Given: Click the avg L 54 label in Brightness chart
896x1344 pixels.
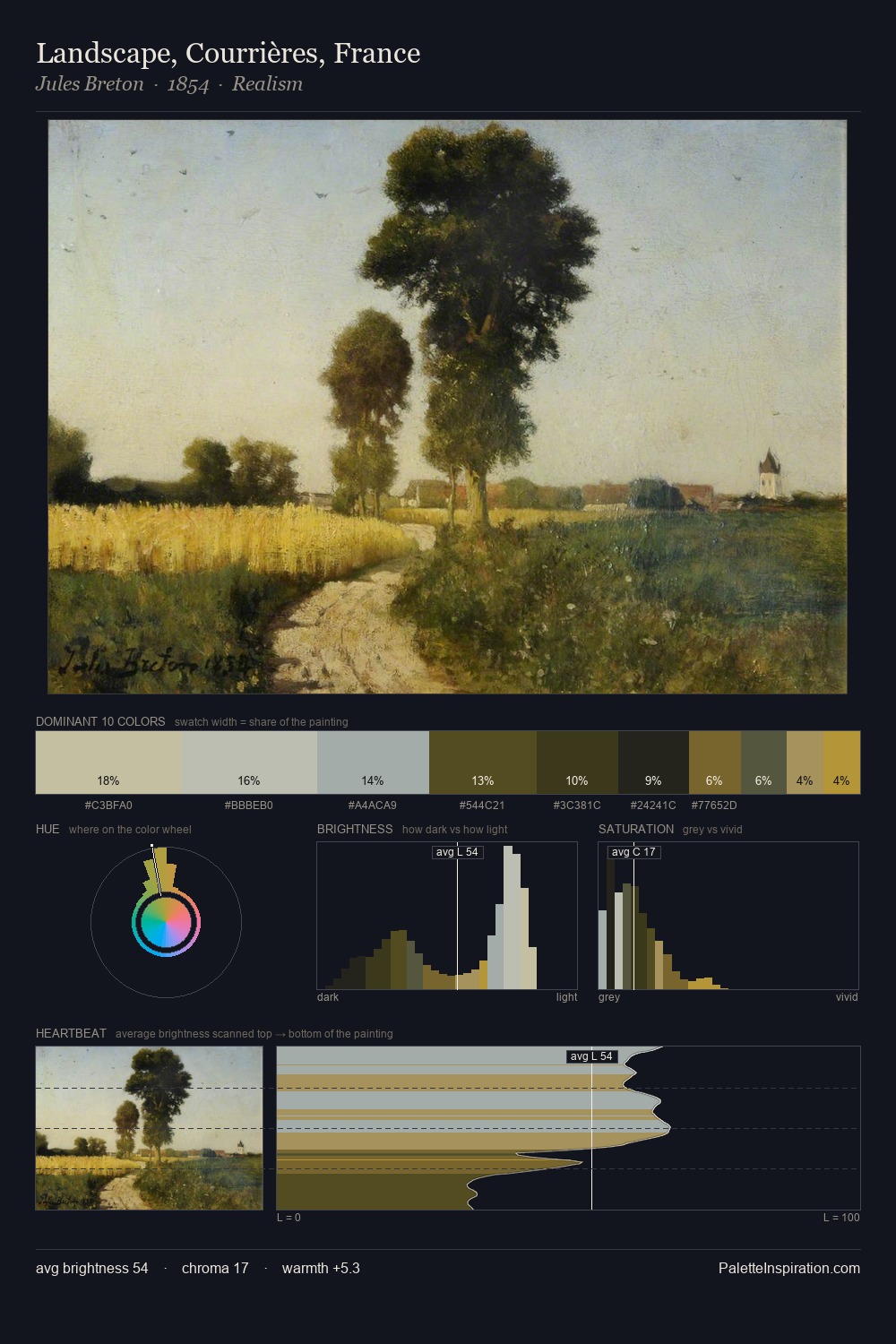Looking at the screenshot, I should click(x=457, y=852).
